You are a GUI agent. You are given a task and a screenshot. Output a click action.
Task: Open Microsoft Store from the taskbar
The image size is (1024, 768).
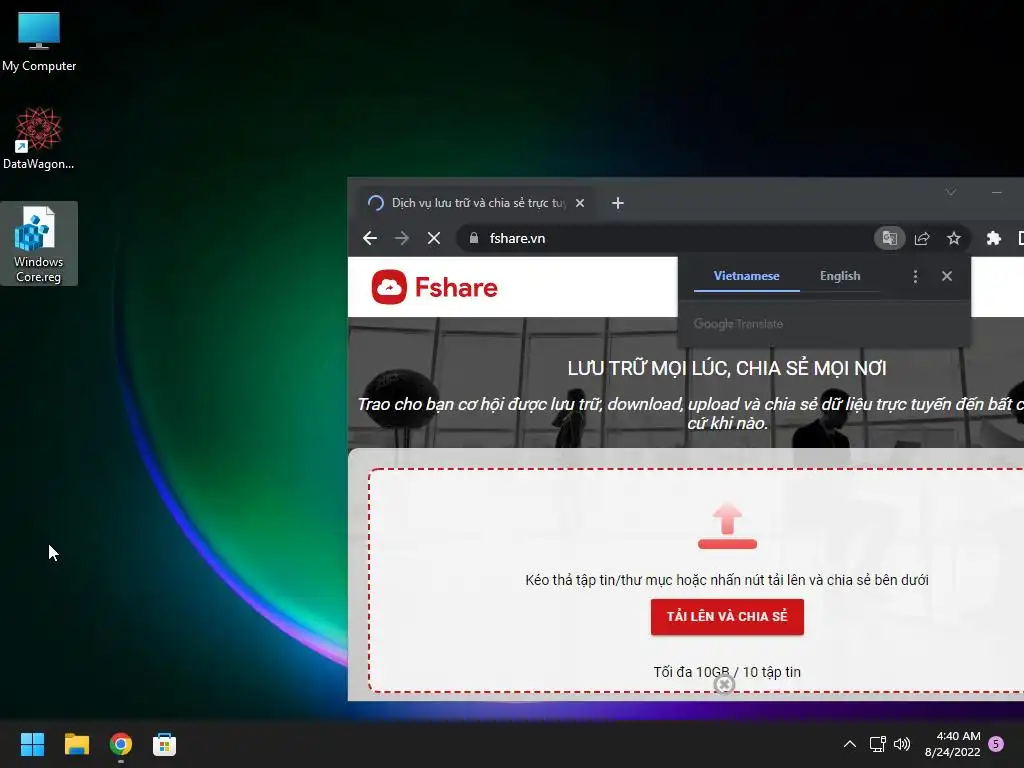tap(165, 744)
